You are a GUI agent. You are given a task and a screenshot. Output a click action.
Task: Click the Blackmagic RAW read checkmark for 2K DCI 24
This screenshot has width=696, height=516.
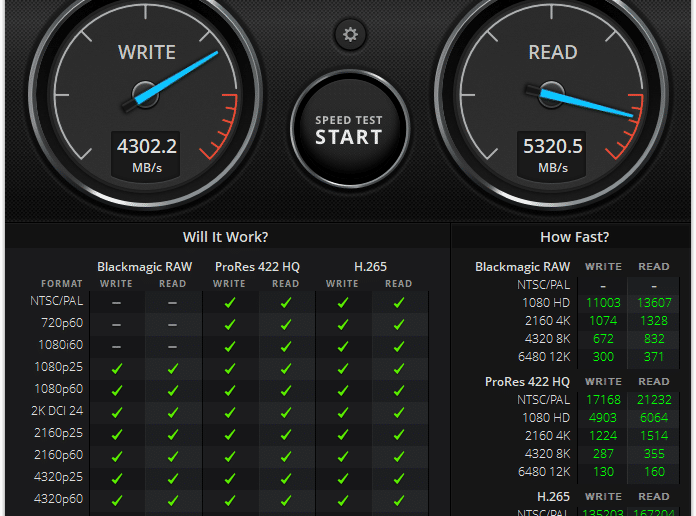pos(173,413)
